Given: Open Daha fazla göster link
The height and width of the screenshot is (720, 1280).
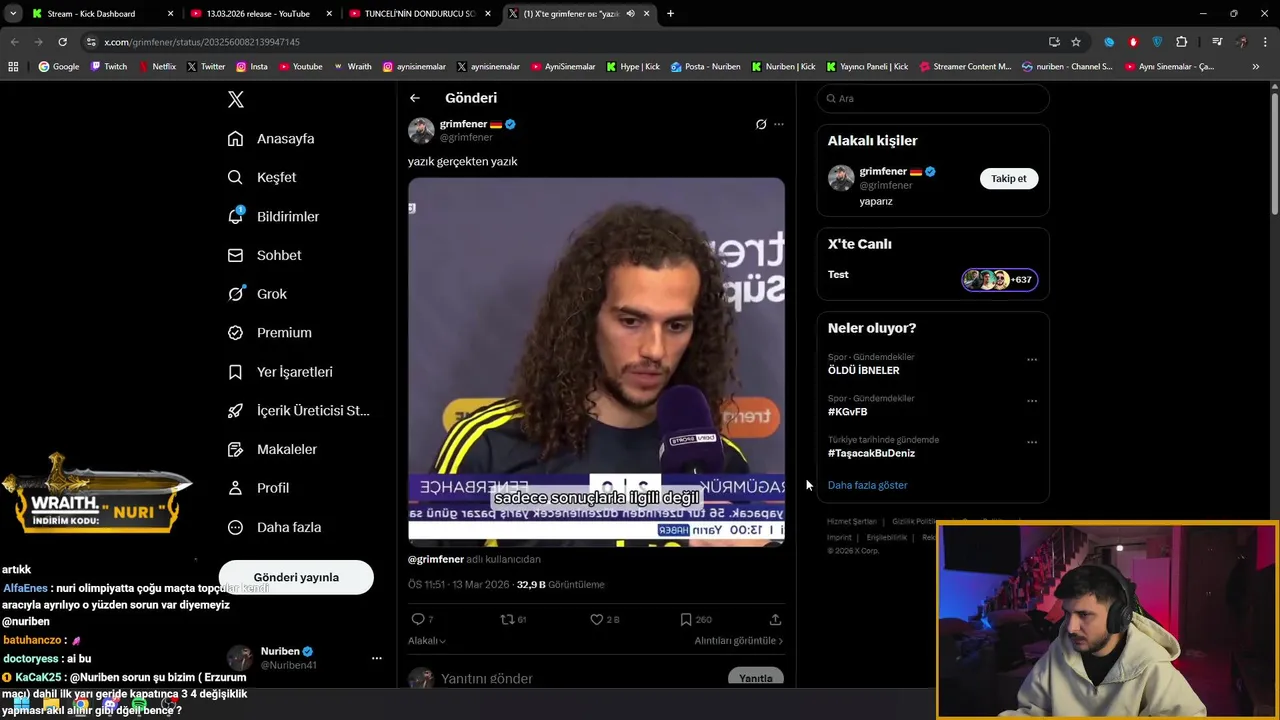Looking at the screenshot, I should point(867,485).
